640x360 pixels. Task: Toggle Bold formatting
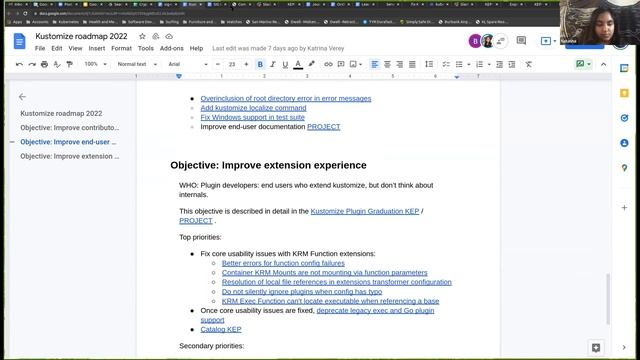tap(260, 64)
